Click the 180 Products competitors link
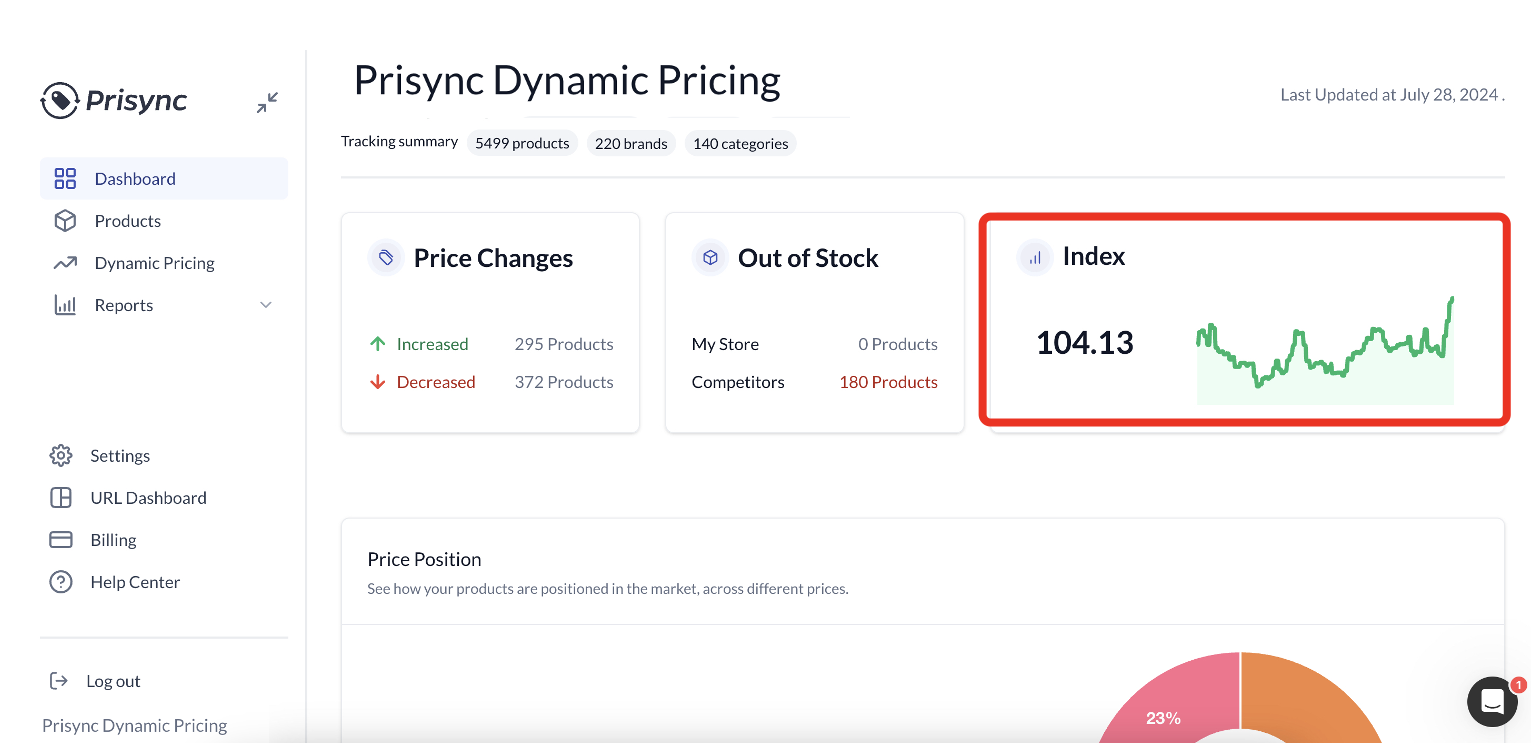Image resolution: width=1538 pixels, height=743 pixels. [x=888, y=382]
